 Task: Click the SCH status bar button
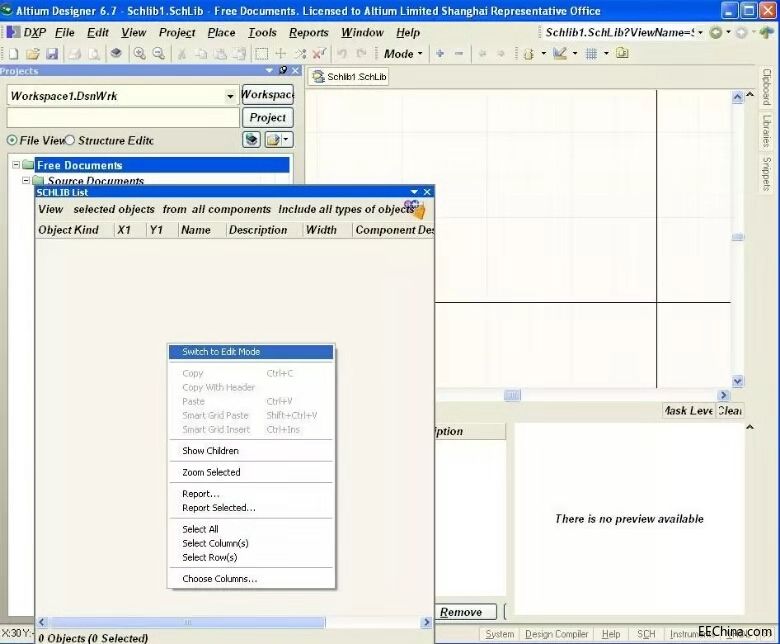point(646,634)
